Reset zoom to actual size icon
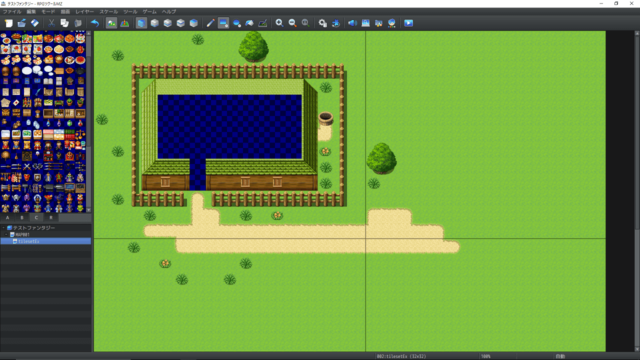The height and width of the screenshot is (360, 640). (305, 23)
